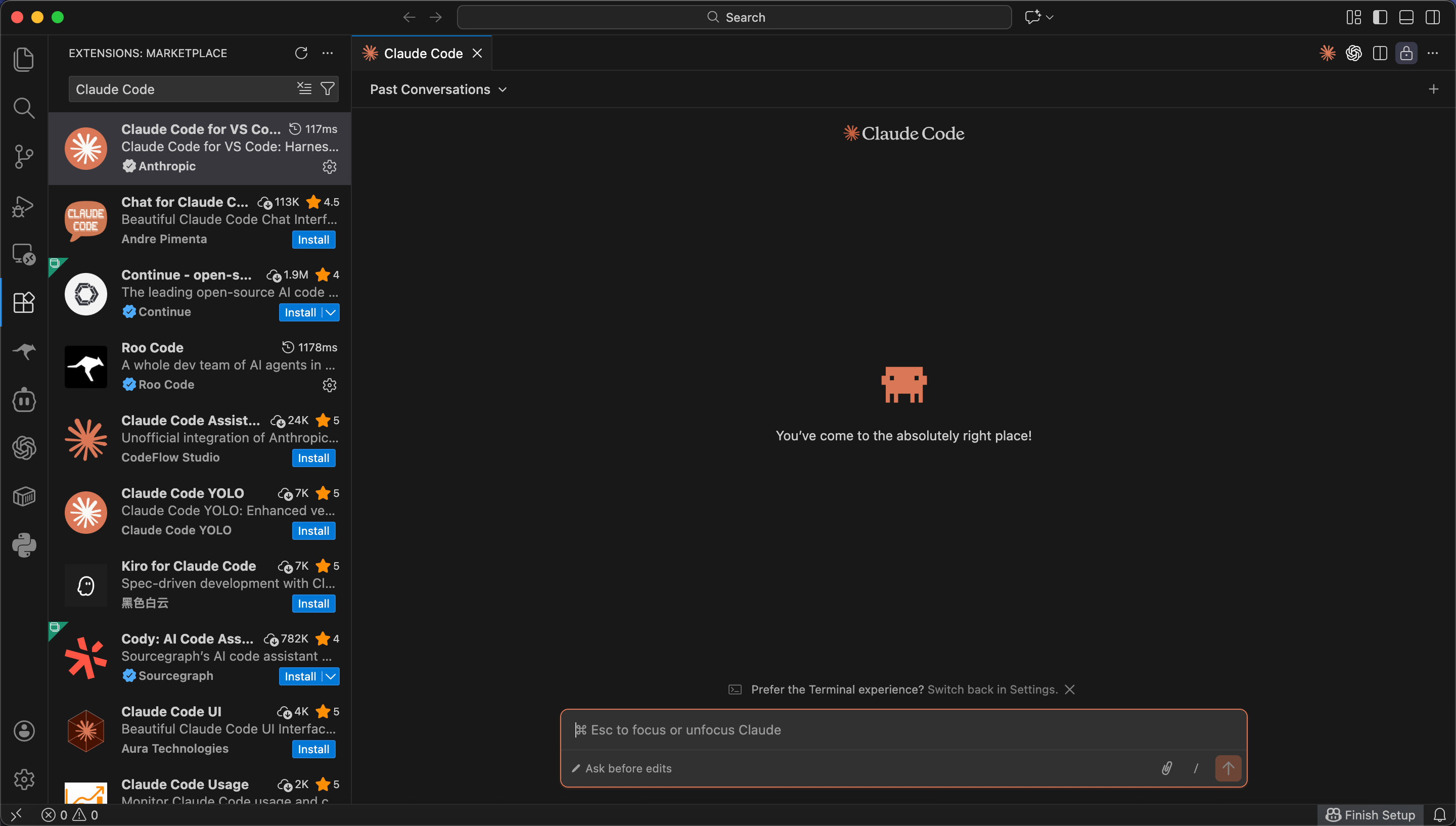Toggle the primary side bar
The image size is (1456, 826).
[1380, 17]
